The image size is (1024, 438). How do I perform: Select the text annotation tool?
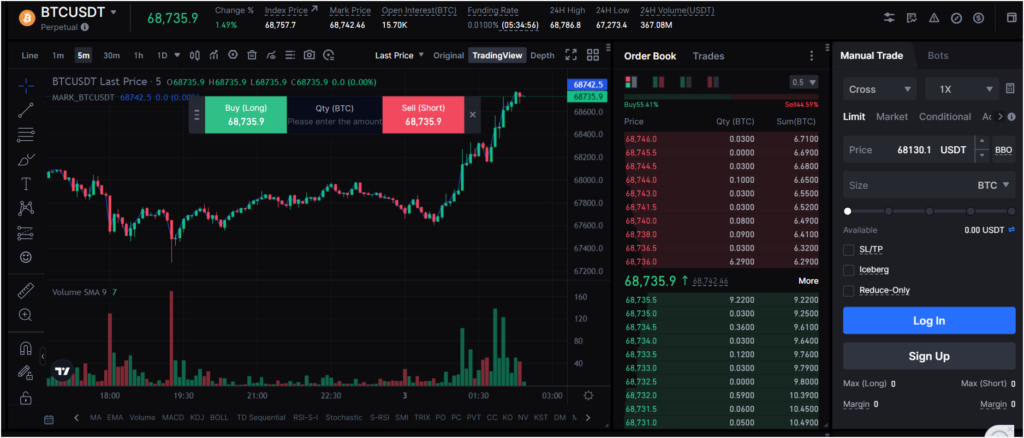point(26,184)
